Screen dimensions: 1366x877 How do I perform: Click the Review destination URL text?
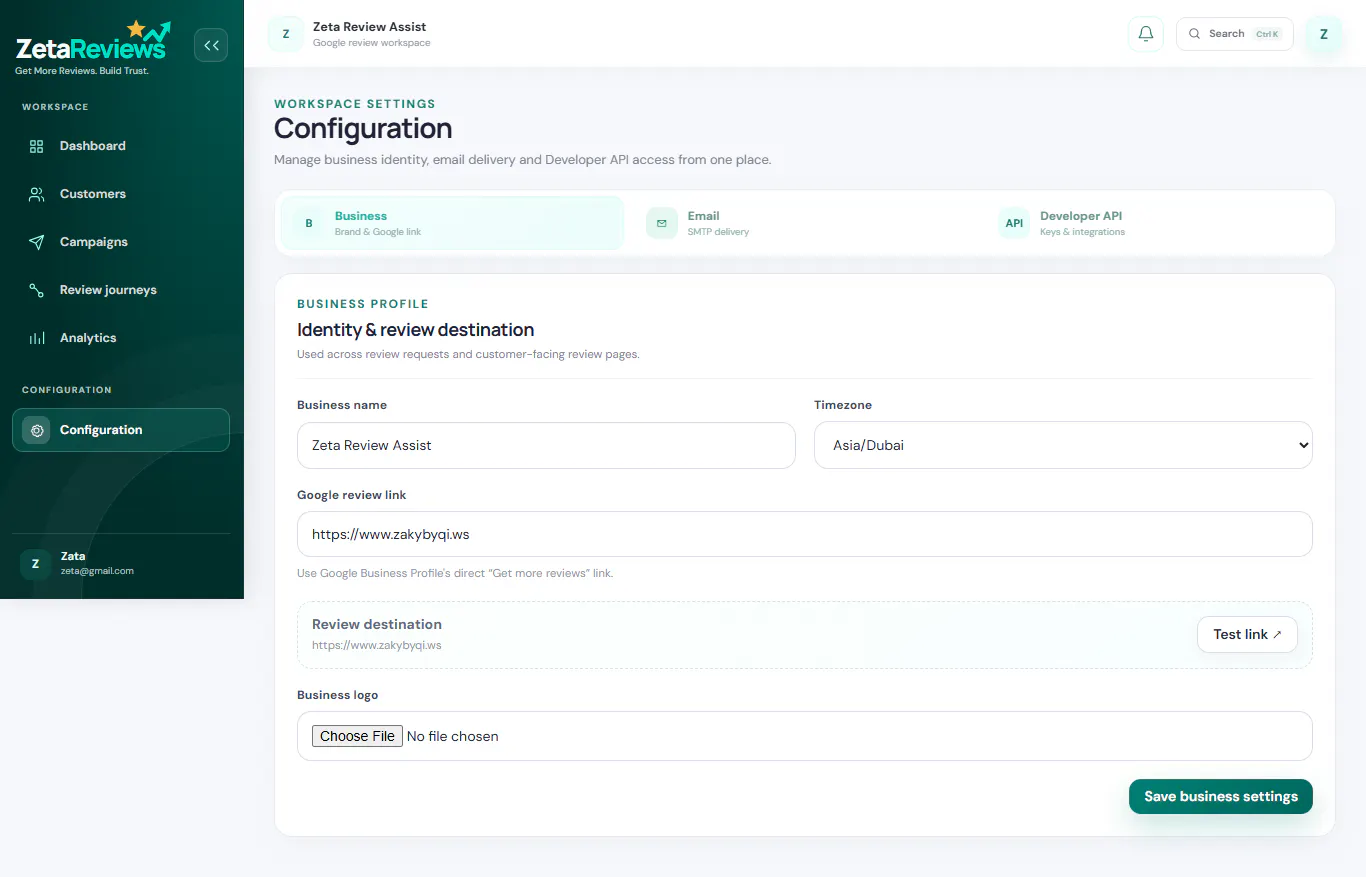click(x=377, y=645)
